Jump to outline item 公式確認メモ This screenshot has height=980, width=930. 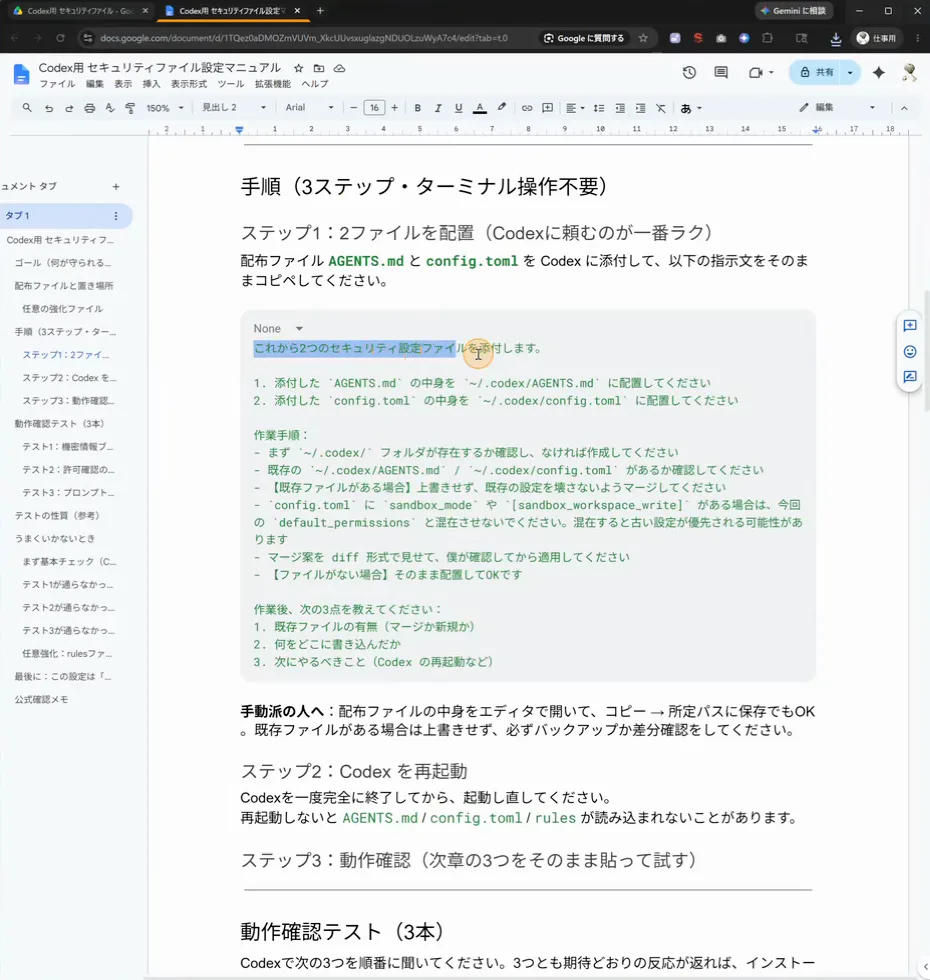click(41, 699)
